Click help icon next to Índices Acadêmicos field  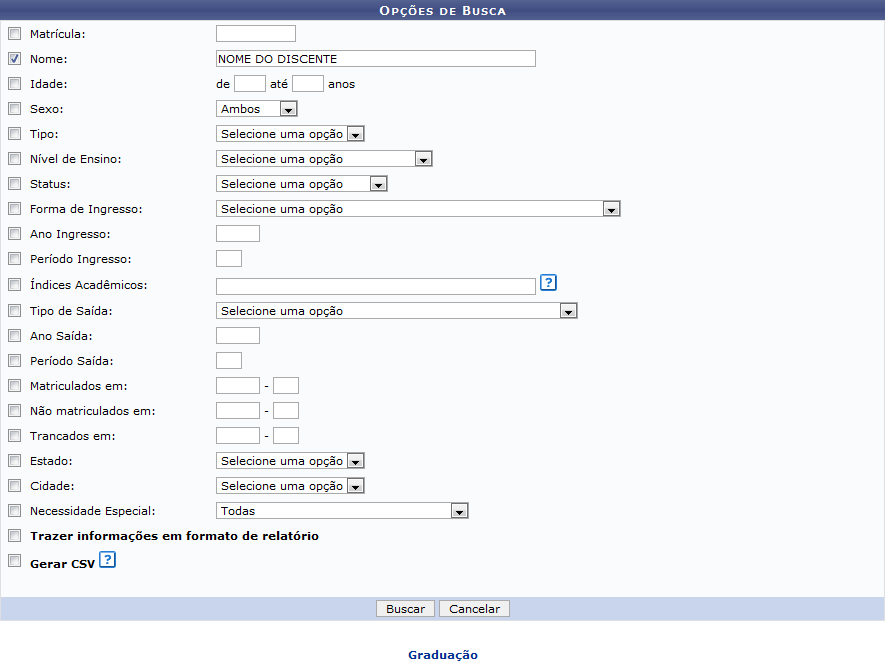point(548,283)
